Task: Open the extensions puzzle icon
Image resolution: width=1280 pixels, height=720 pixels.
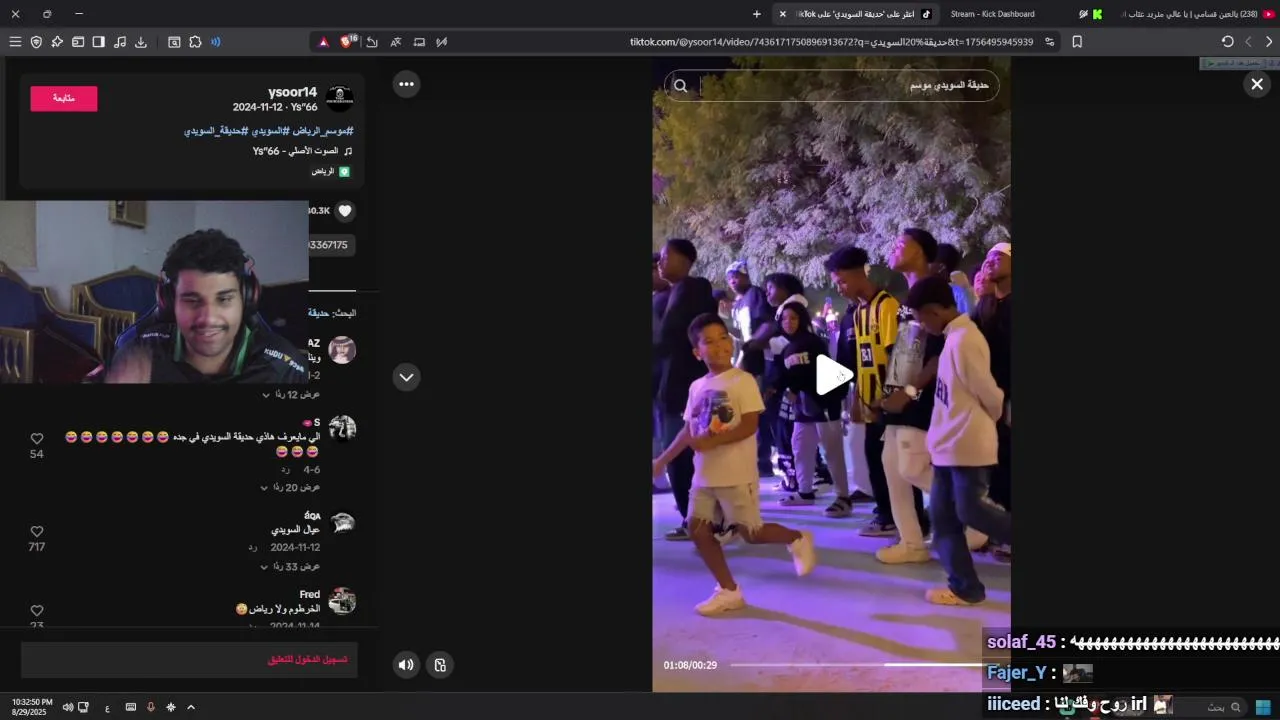Action: (x=195, y=42)
